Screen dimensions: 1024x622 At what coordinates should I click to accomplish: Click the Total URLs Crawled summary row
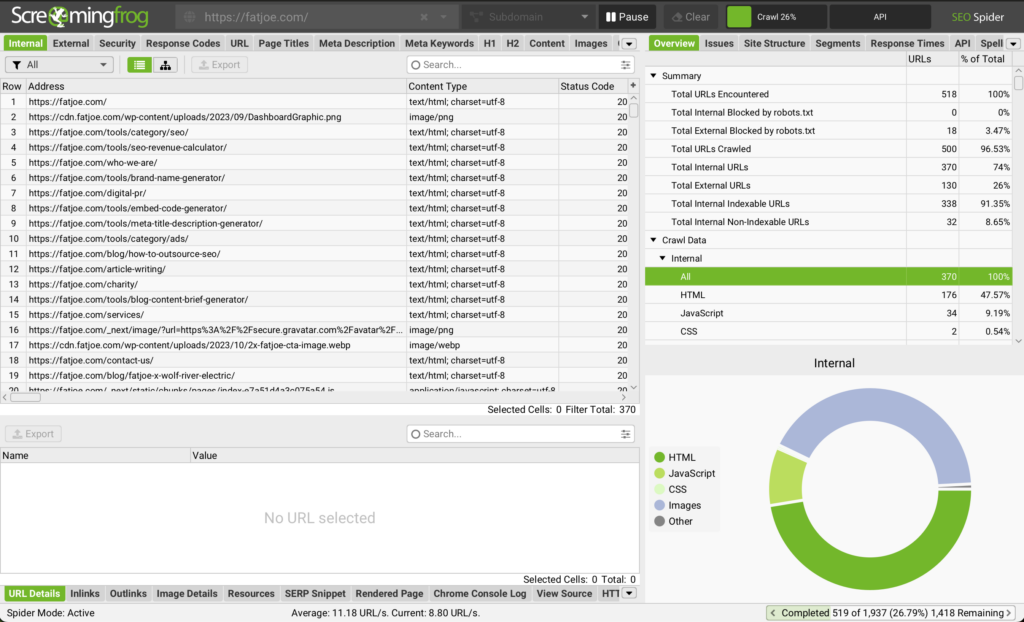coord(828,149)
